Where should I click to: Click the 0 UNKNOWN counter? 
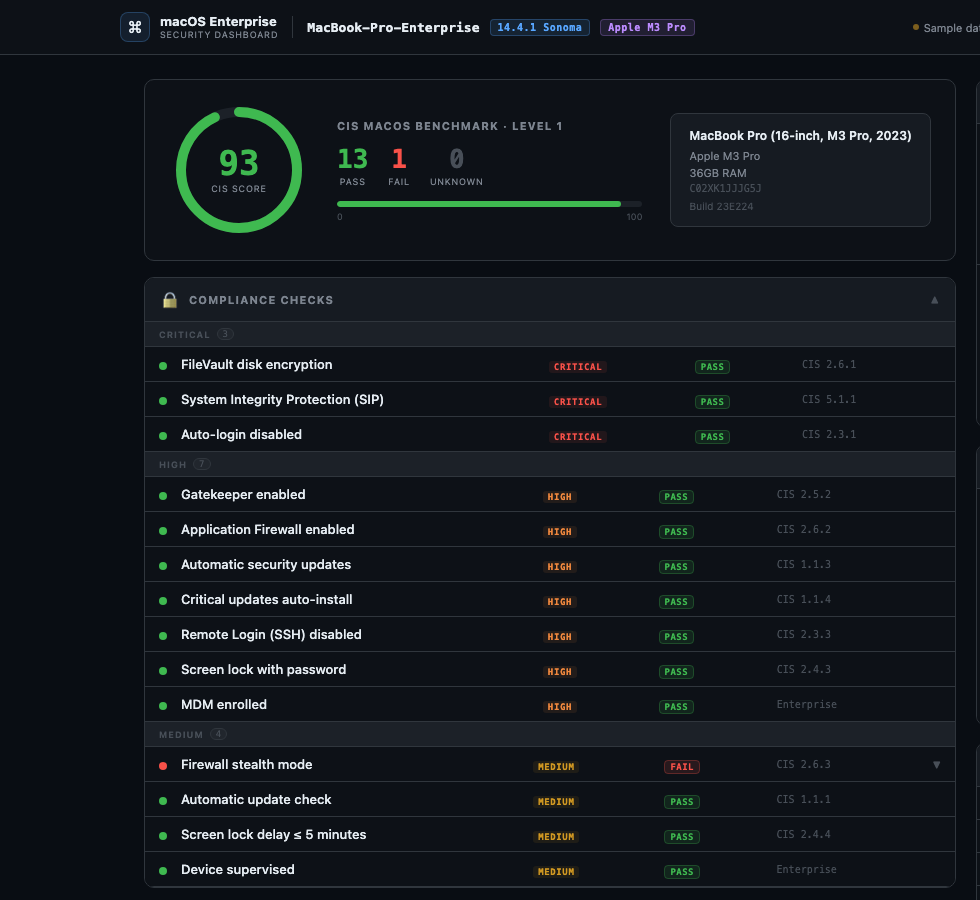point(456,166)
